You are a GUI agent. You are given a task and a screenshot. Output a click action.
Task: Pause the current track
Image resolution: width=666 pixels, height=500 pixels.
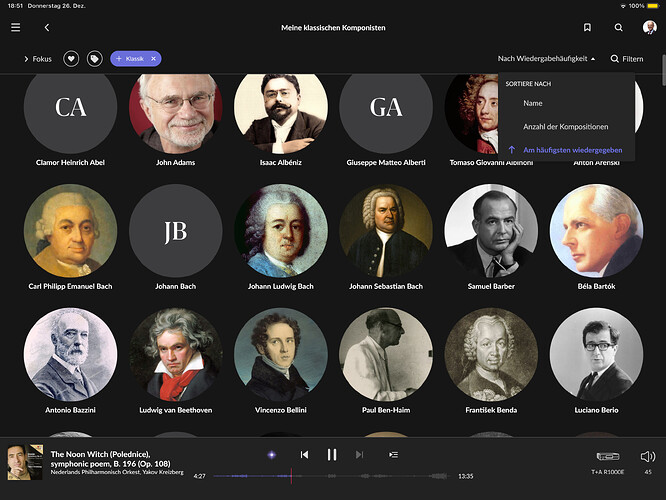[332, 455]
